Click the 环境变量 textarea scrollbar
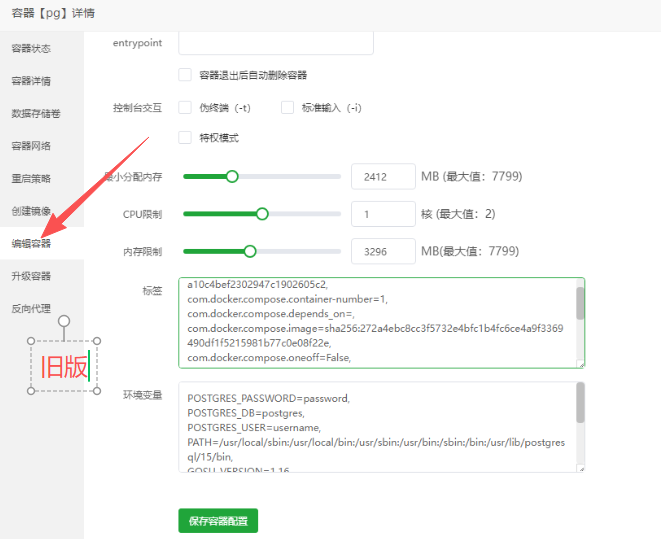Screen dimensions: 661x539 [580, 402]
